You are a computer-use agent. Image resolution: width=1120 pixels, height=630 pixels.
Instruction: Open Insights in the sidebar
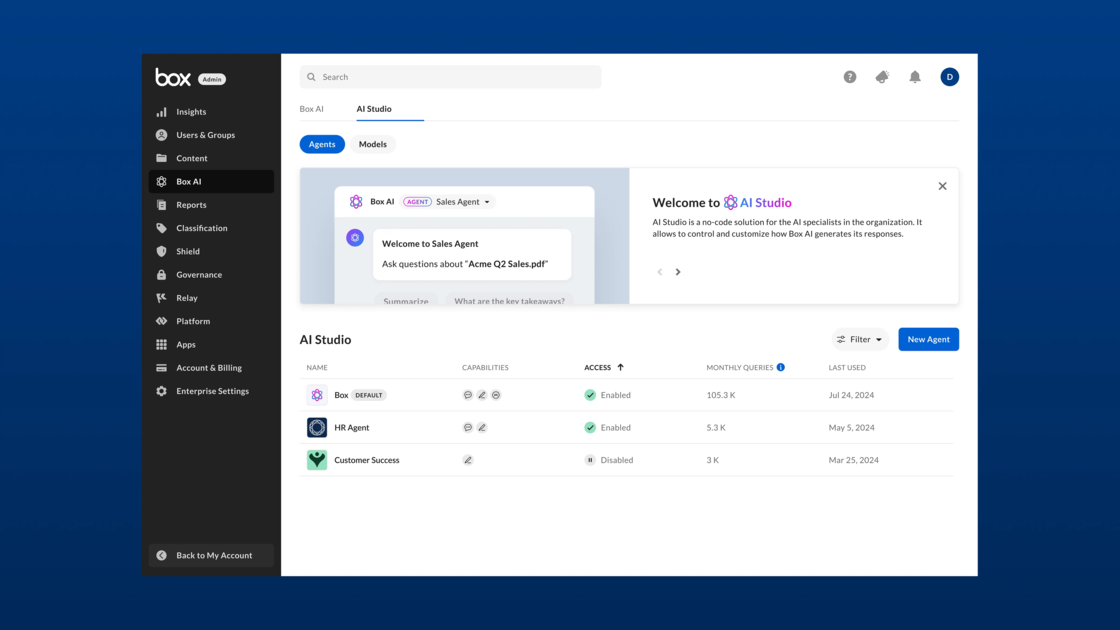click(x=211, y=111)
